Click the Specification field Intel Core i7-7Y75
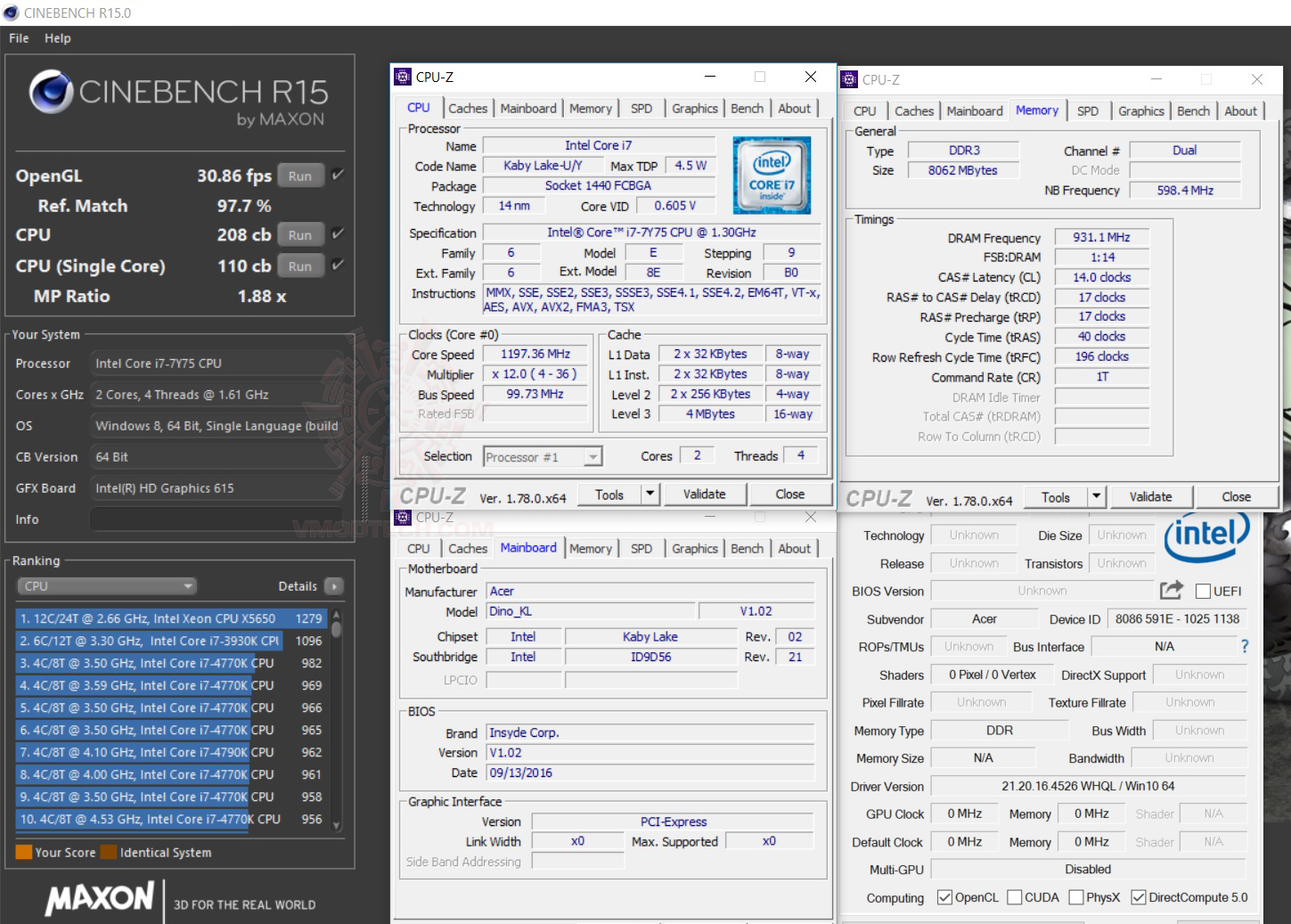This screenshot has width=1291, height=924. [651, 233]
